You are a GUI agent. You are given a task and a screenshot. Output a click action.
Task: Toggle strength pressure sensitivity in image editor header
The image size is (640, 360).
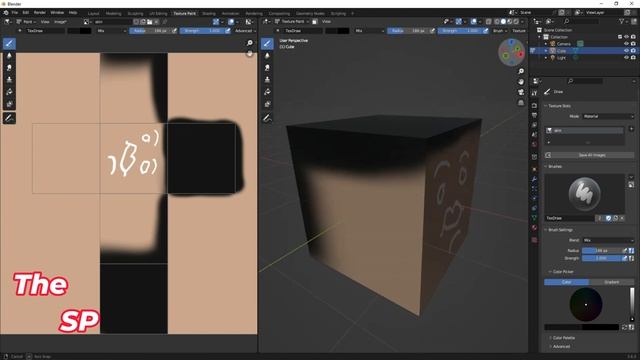(228, 31)
